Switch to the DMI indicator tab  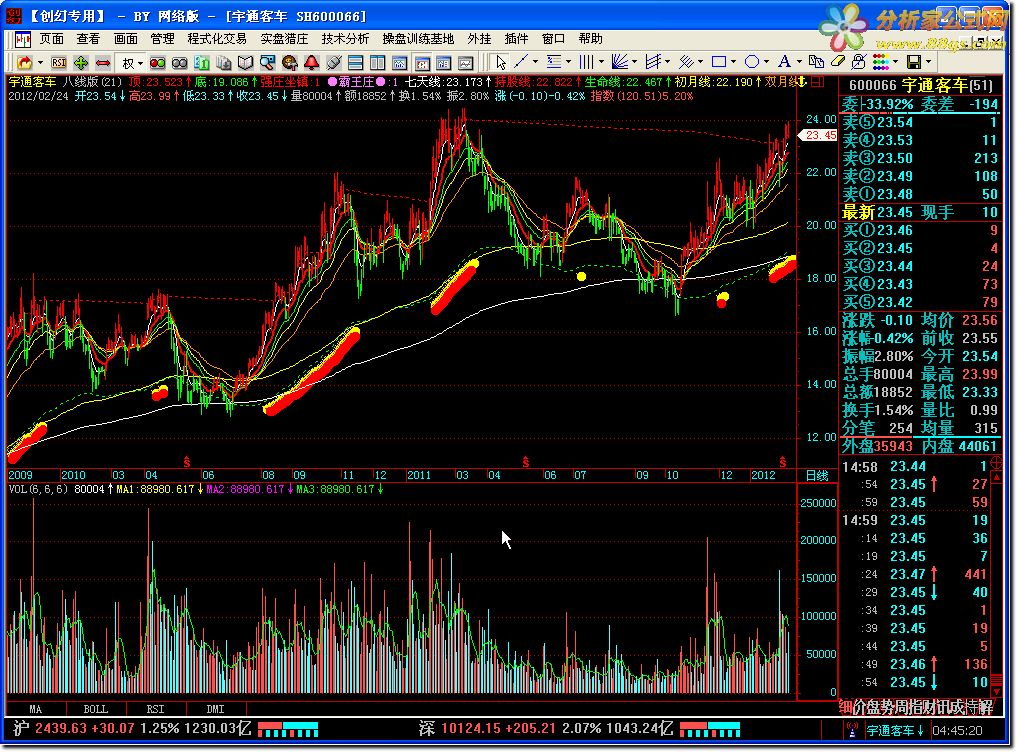pos(215,709)
